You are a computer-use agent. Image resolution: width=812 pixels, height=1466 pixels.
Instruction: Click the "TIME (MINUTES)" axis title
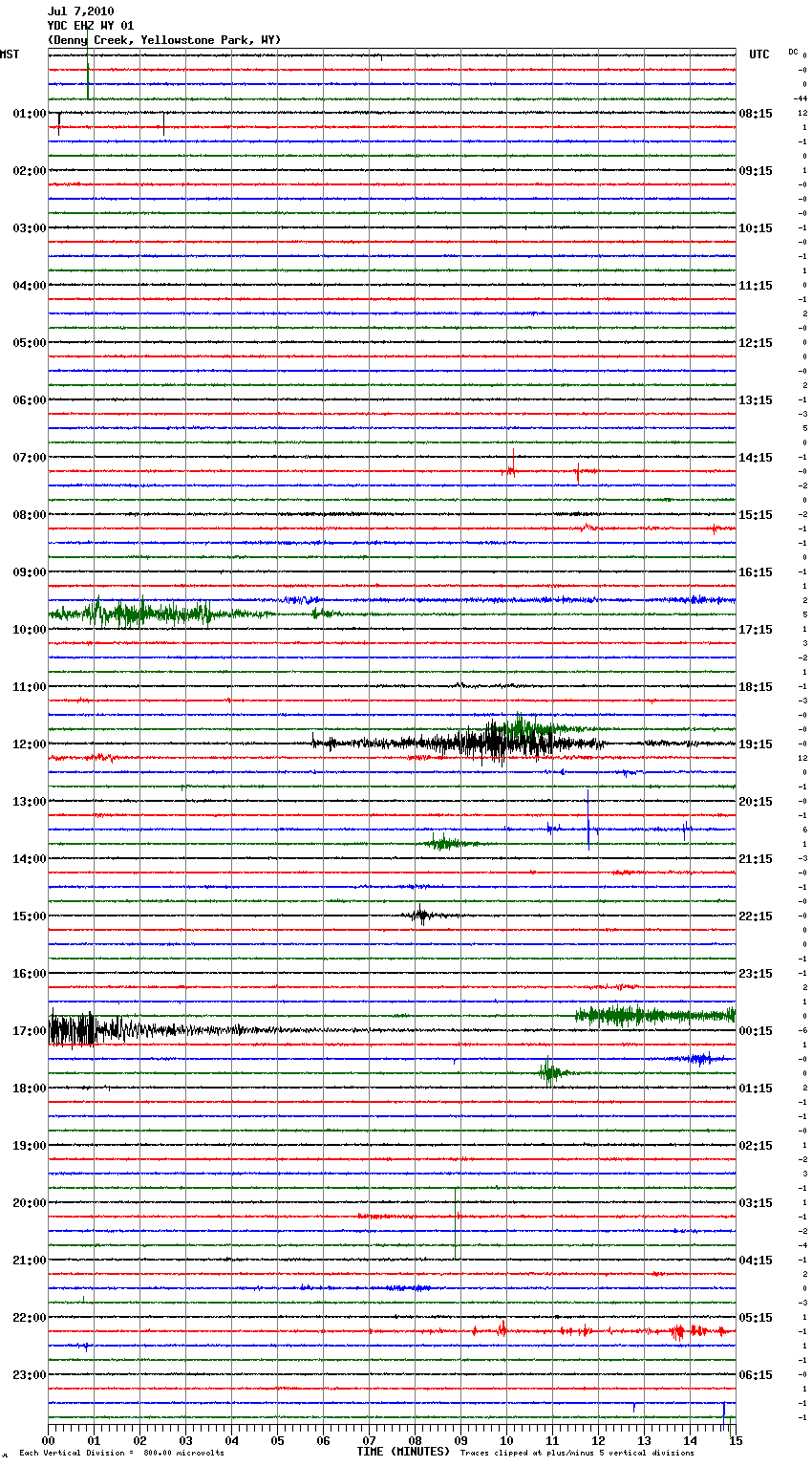coord(403,1452)
